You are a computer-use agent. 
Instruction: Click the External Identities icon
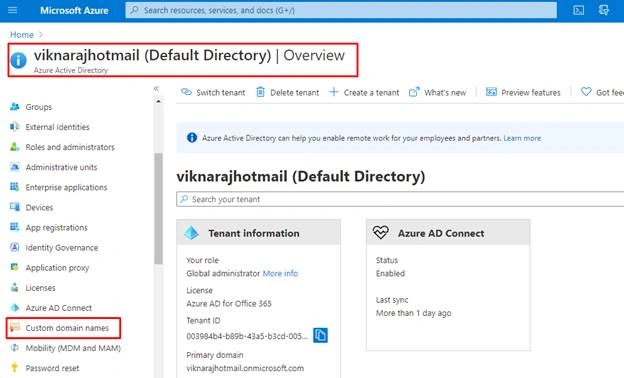(x=15, y=127)
